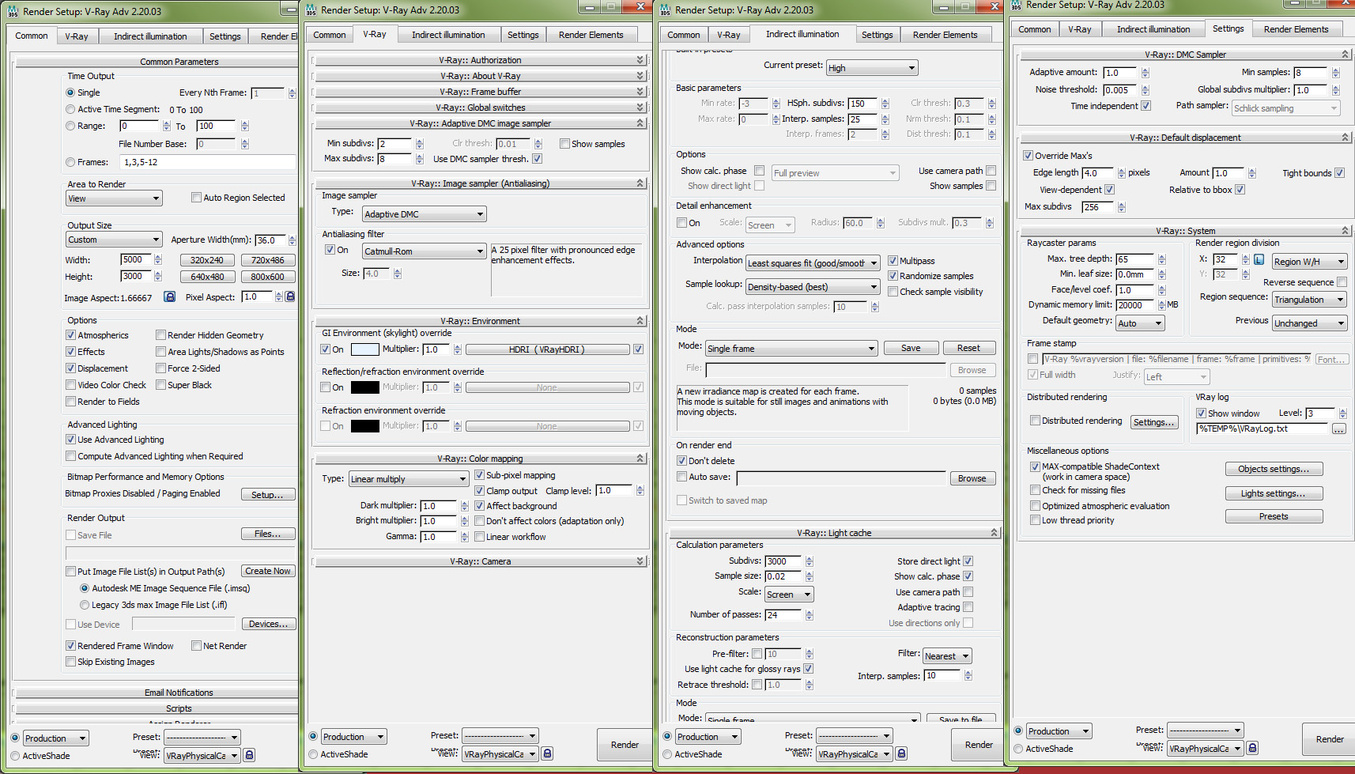Open the Catmull-Rom filter dropdown
The height and width of the screenshot is (774, 1355).
423,251
